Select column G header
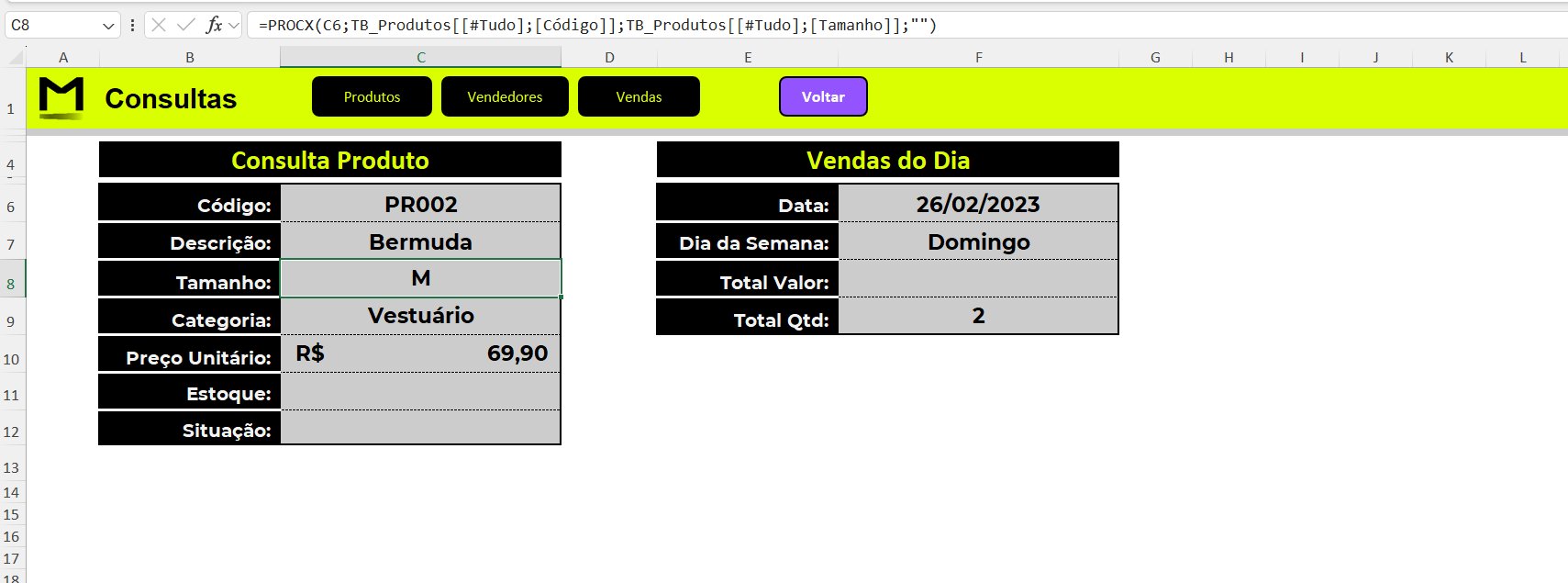The image size is (1568, 583). point(1155,58)
